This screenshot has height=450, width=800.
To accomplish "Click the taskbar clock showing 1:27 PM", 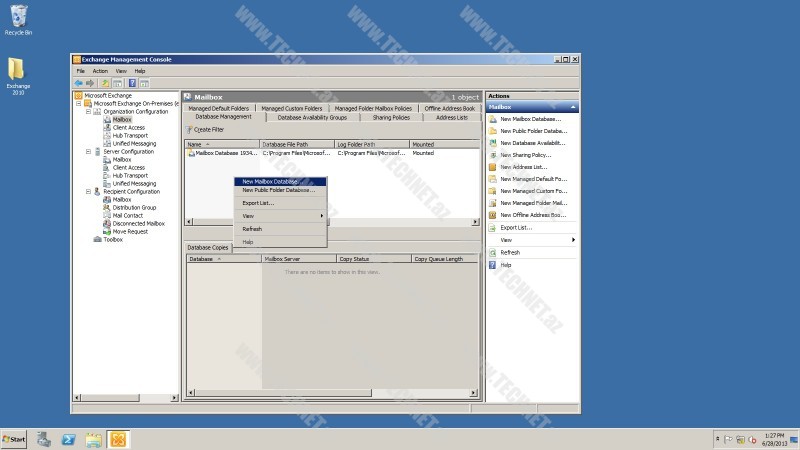I will (774, 439).
